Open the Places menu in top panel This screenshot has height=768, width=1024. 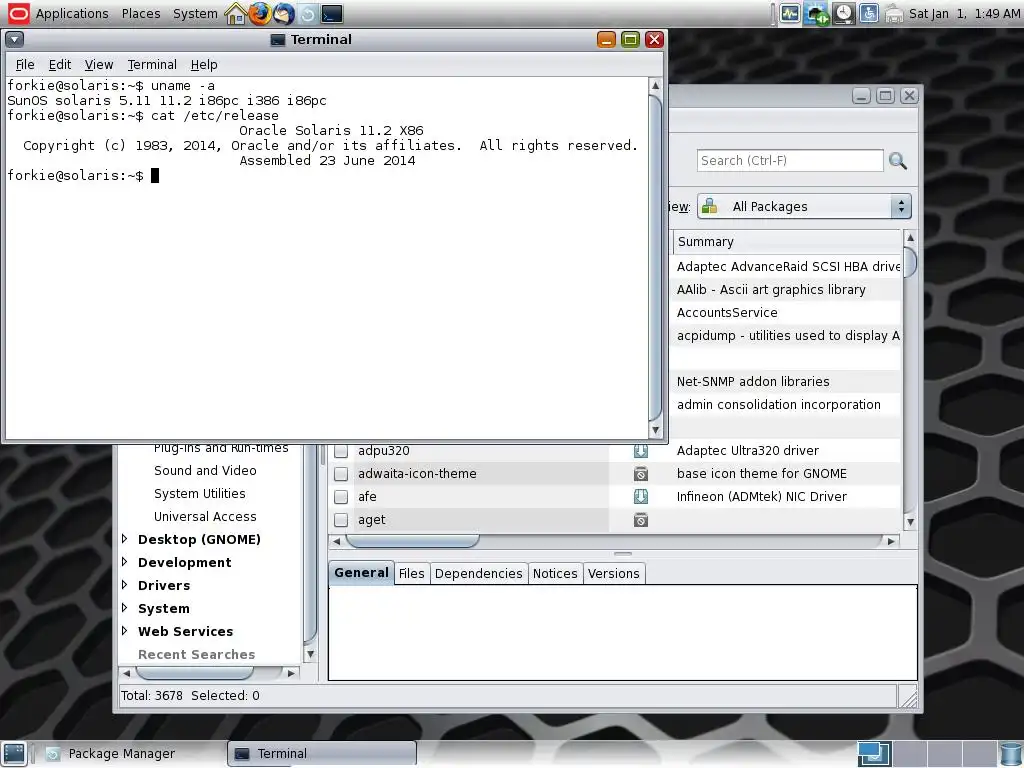click(140, 14)
